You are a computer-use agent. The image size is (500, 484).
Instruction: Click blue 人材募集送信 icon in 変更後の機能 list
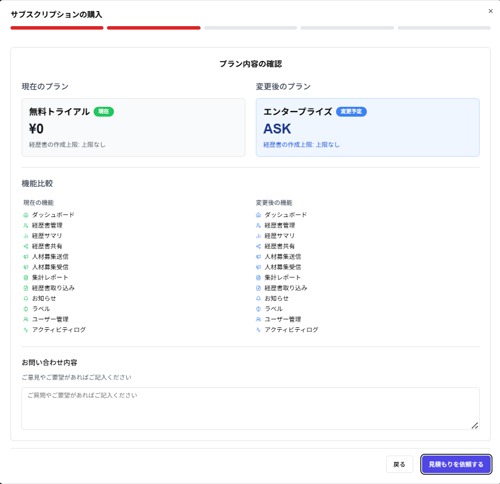point(258,257)
